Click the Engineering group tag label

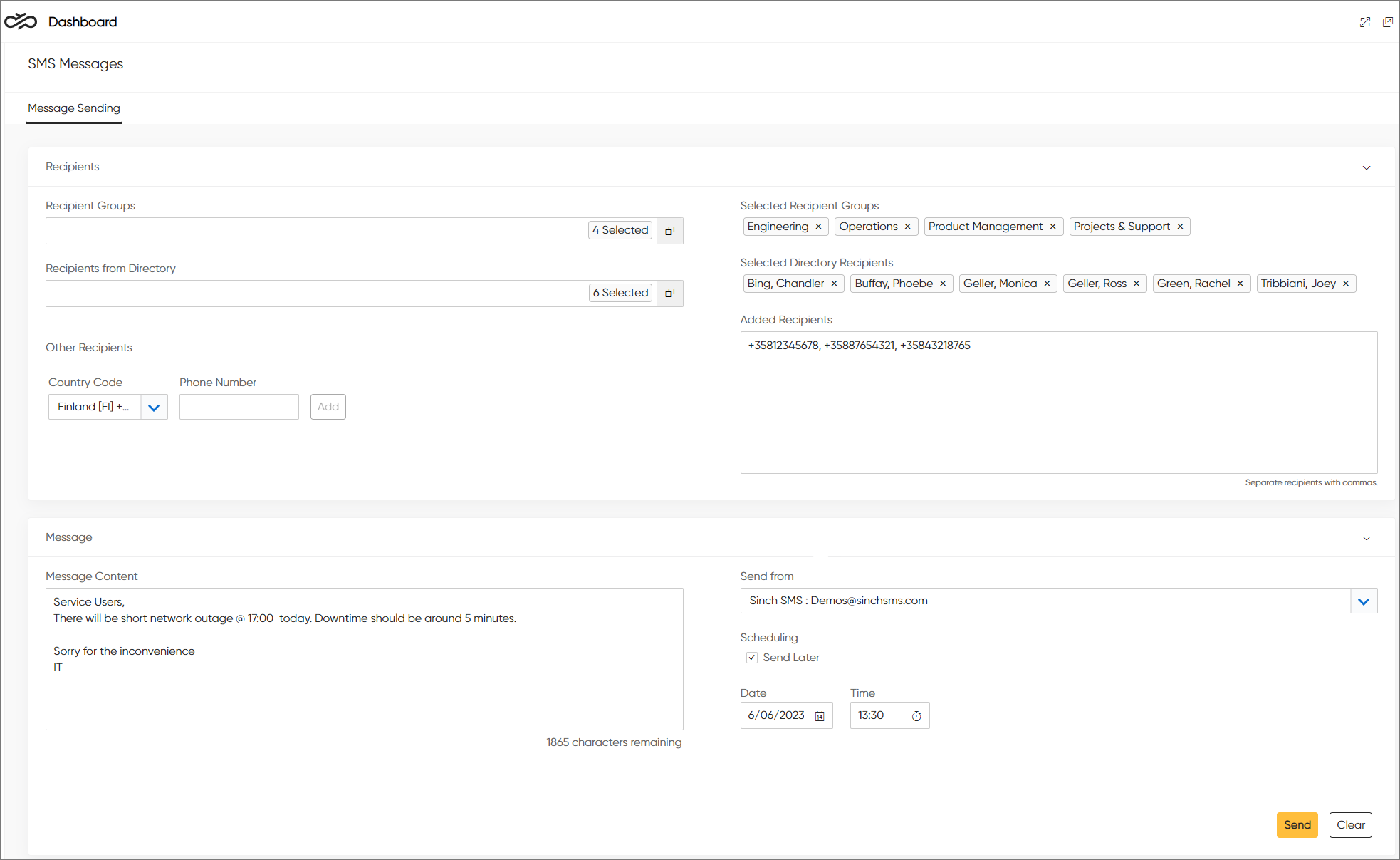point(778,227)
